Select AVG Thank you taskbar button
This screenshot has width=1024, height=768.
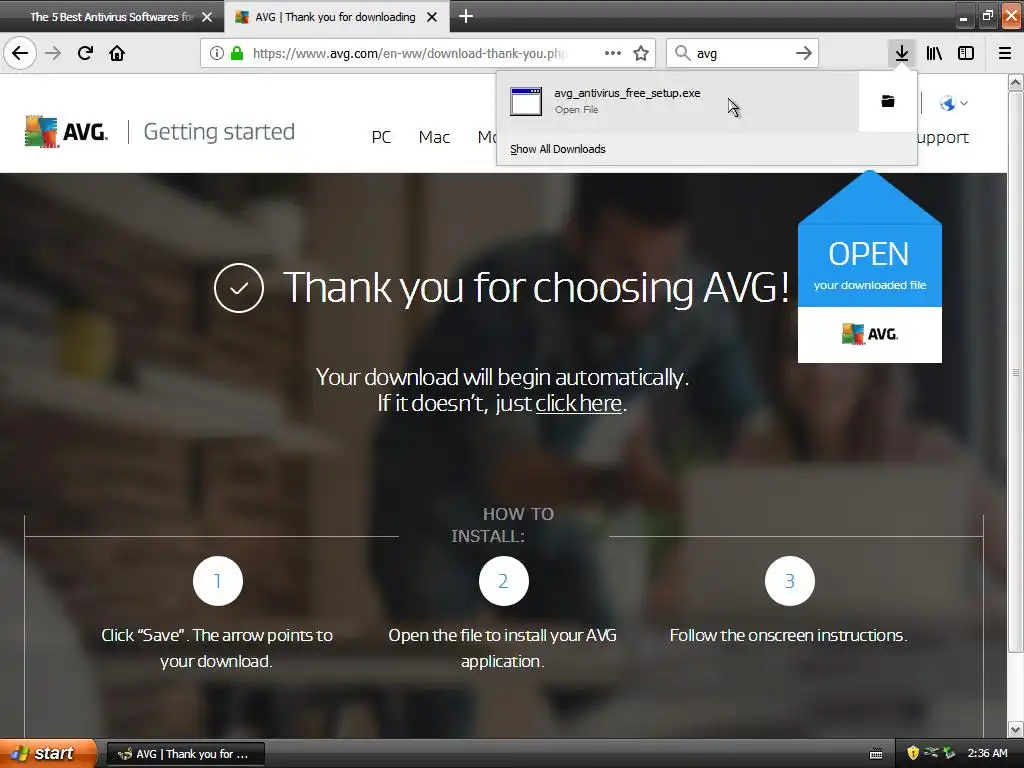pos(185,754)
